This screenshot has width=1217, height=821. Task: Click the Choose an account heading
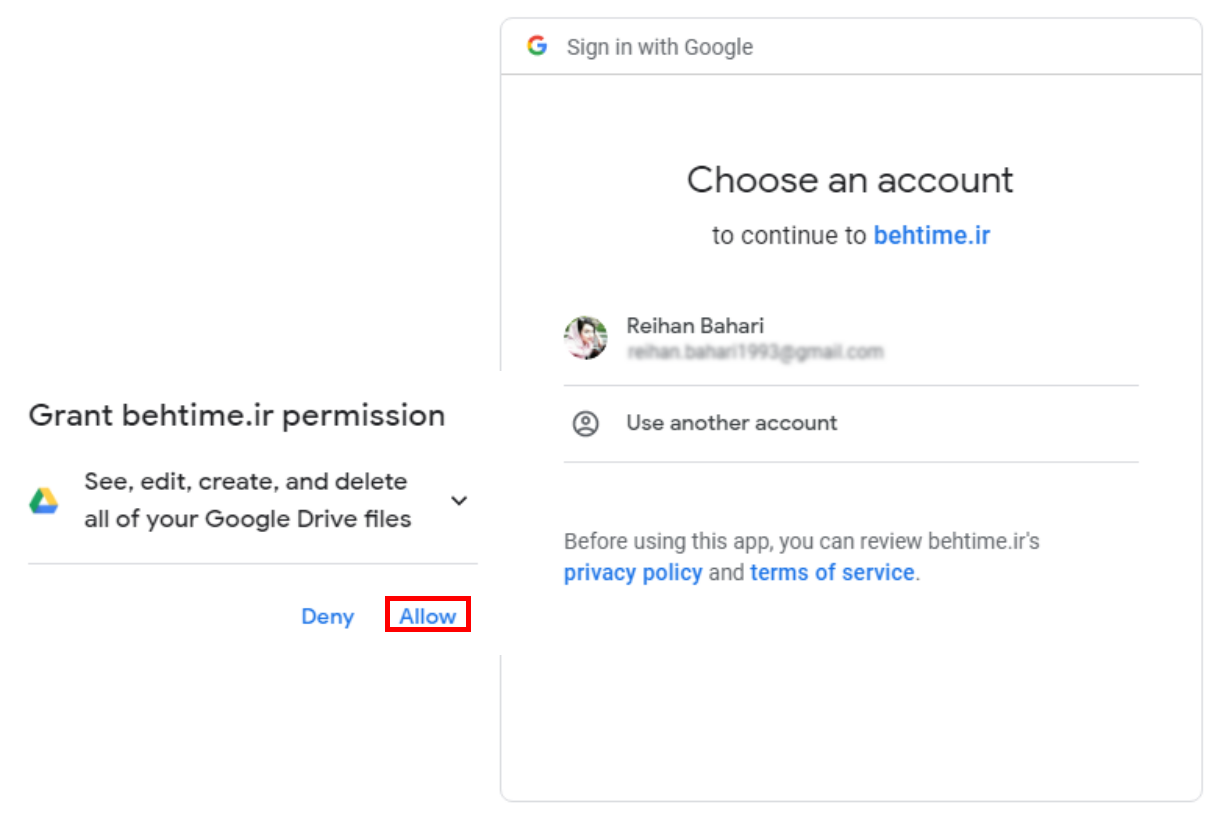pyautogui.click(x=850, y=180)
